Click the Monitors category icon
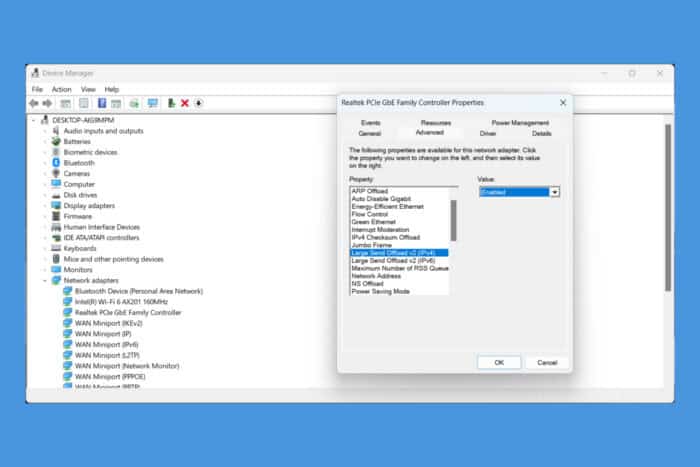The width and height of the screenshot is (700, 467). pyautogui.click(x=56, y=270)
